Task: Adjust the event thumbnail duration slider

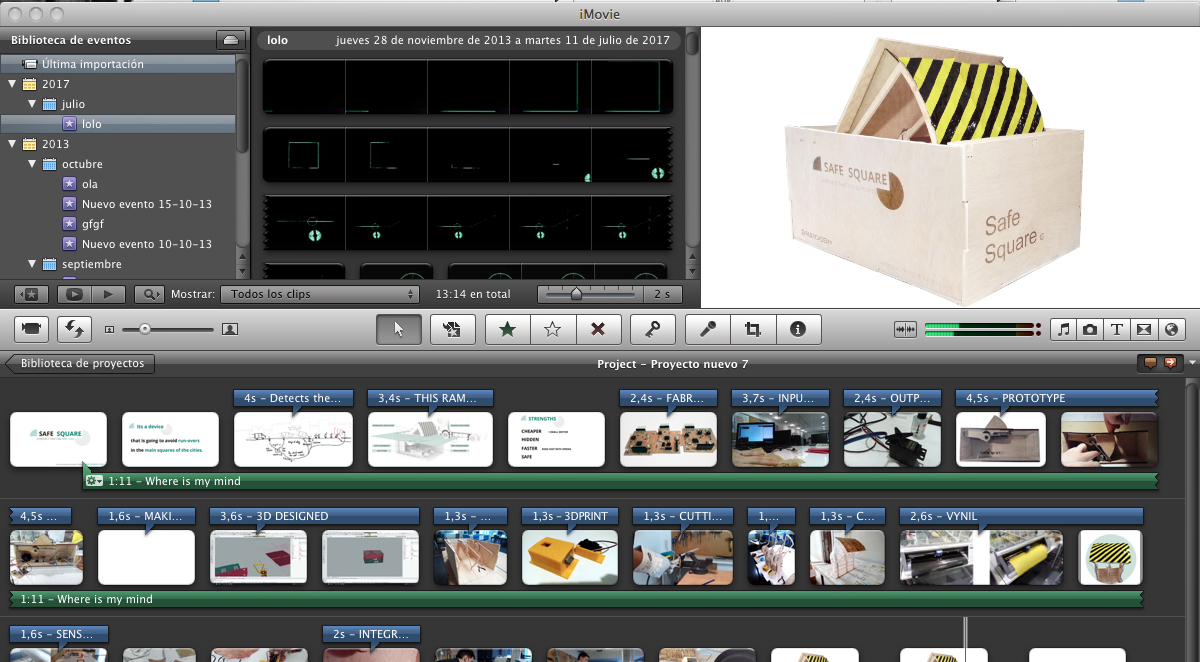Action: tap(576, 294)
